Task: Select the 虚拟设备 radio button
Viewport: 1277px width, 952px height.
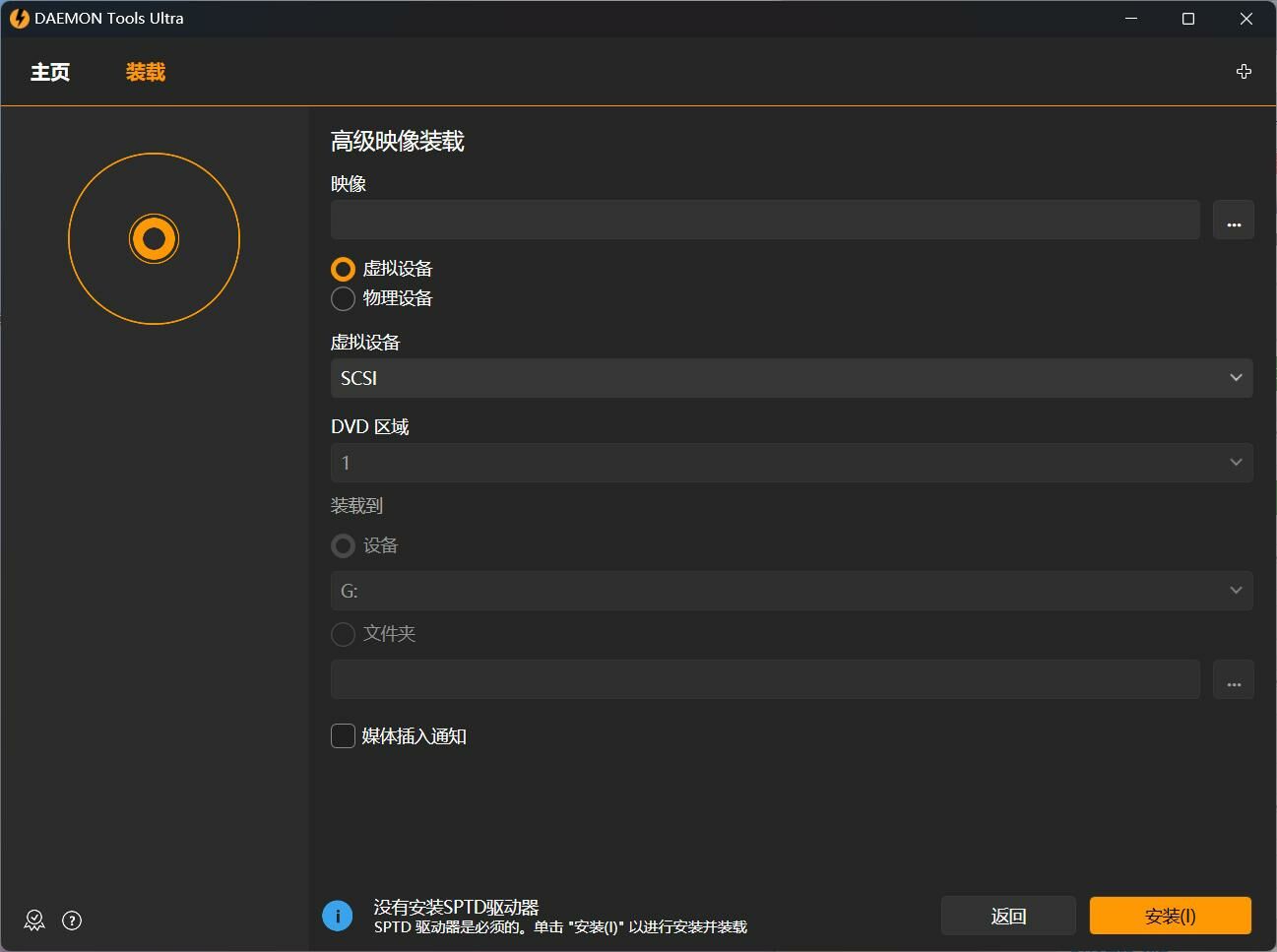Action: 343,269
